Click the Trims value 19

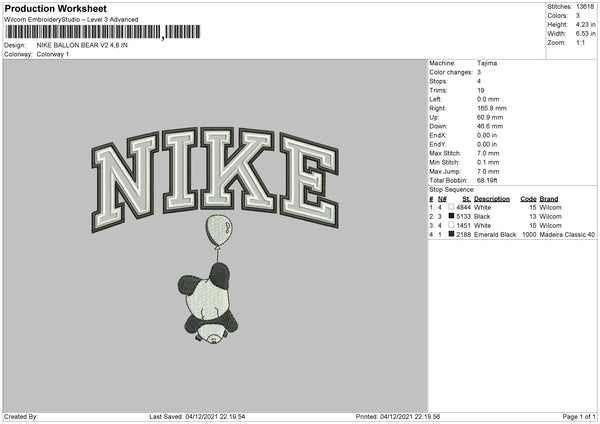tap(481, 90)
